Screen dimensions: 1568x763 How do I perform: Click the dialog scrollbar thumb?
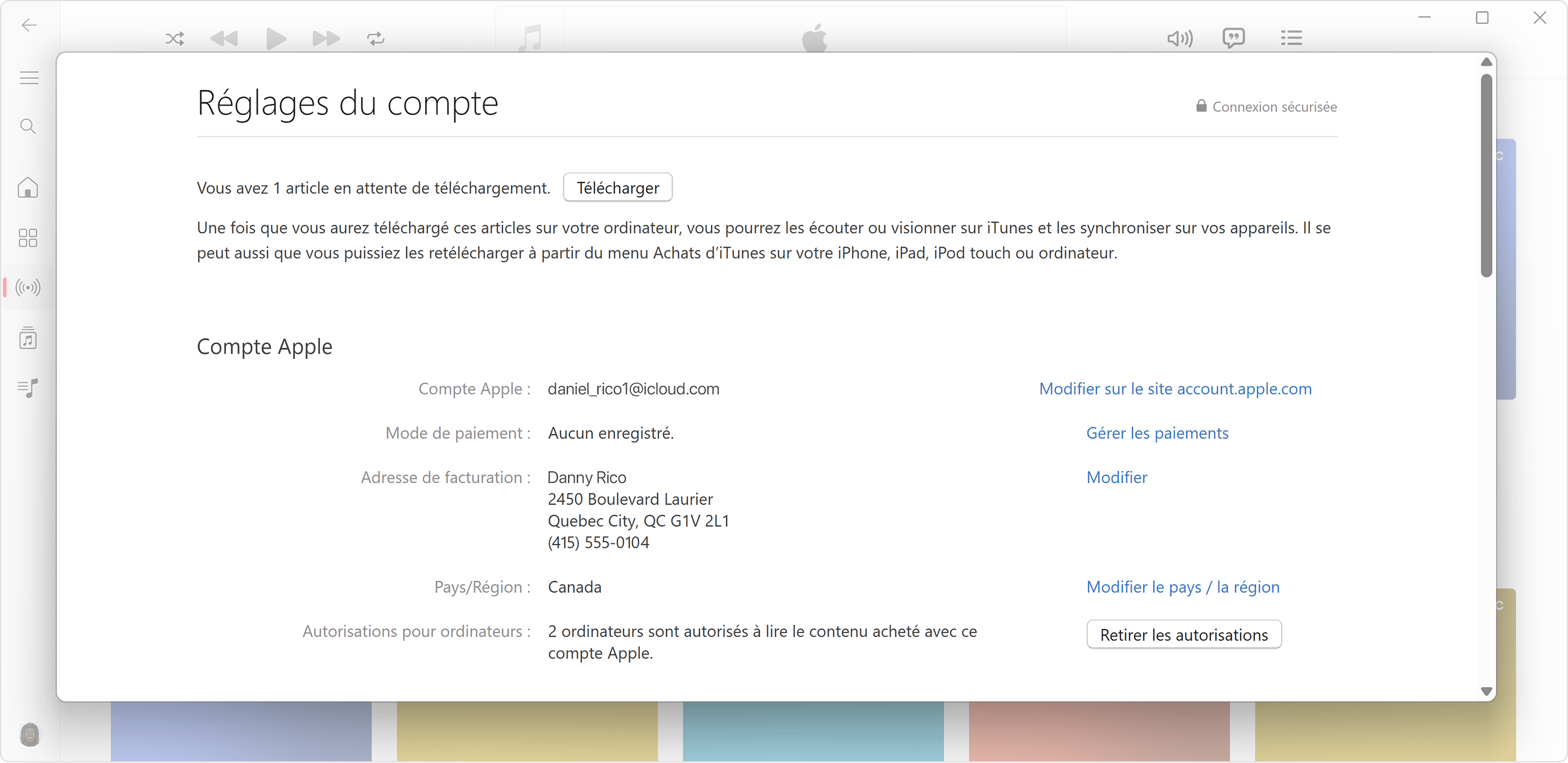(1487, 175)
